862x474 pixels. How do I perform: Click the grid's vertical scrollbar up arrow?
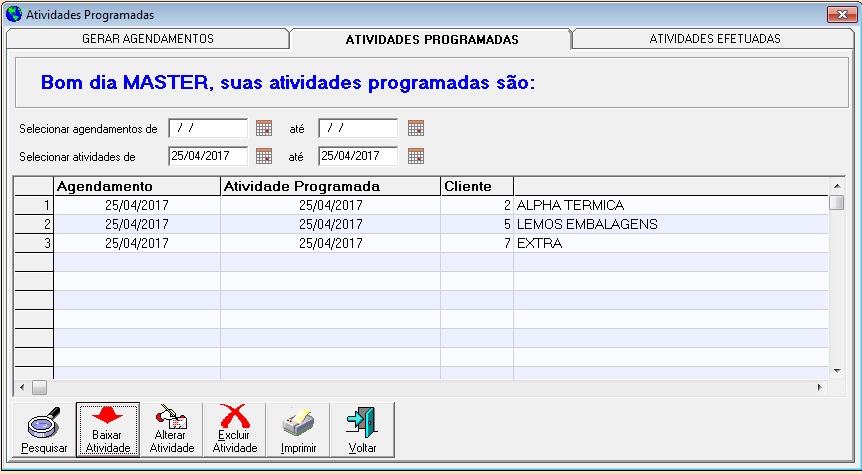(x=837, y=186)
